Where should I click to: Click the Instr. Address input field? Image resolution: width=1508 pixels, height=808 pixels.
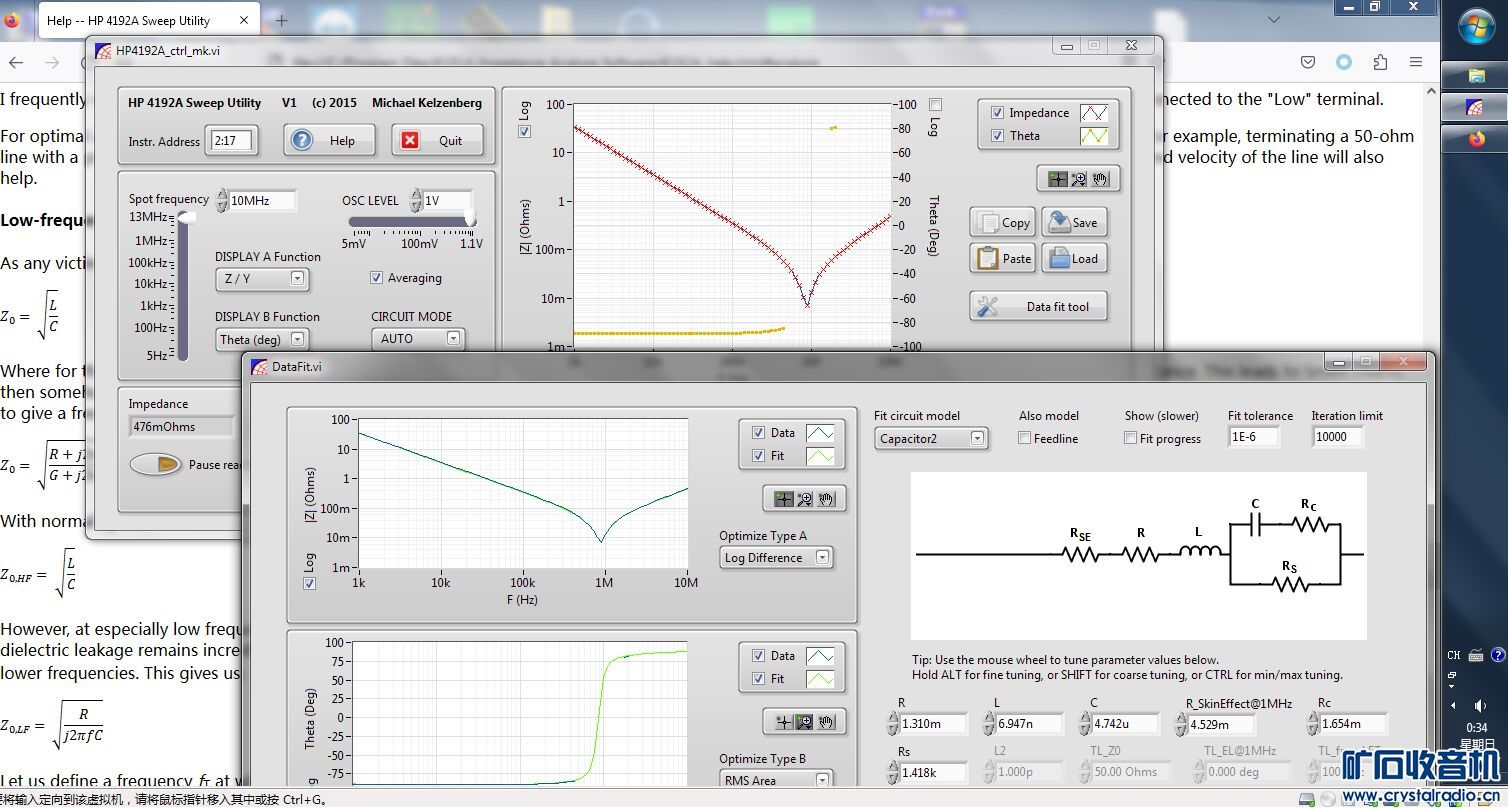pos(231,141)
